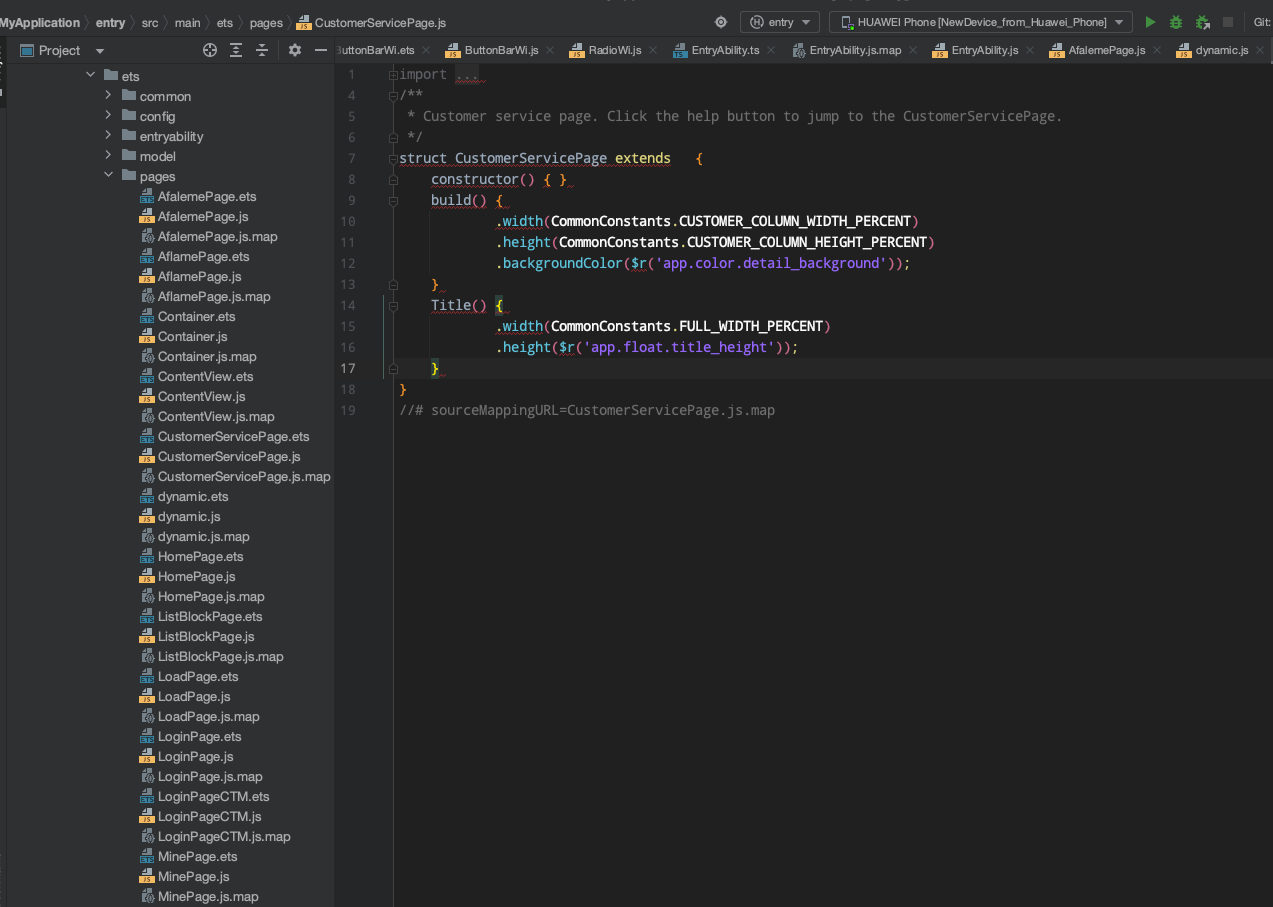Close the ButtonBarWi.js tab

coord(550,50)
